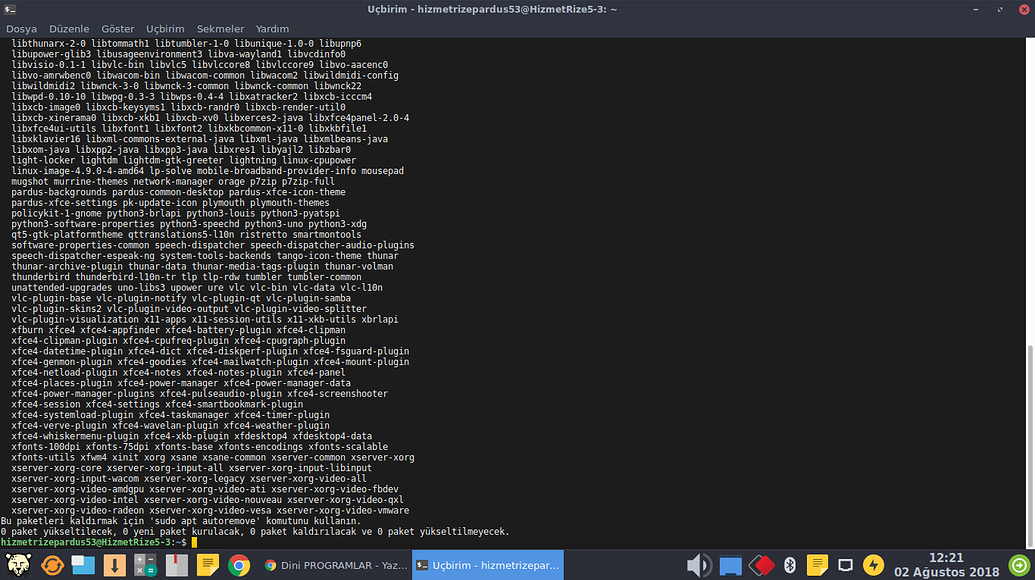Open the power manager lightning icon
The height and width of the screenshot is (580, 1035).
[x=873, y=566]
